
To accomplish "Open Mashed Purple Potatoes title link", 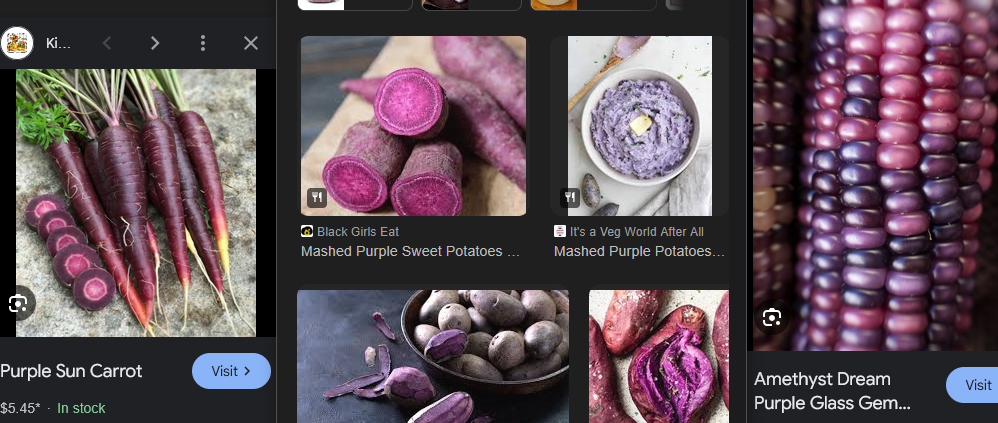I will click(x=639, y=251).
